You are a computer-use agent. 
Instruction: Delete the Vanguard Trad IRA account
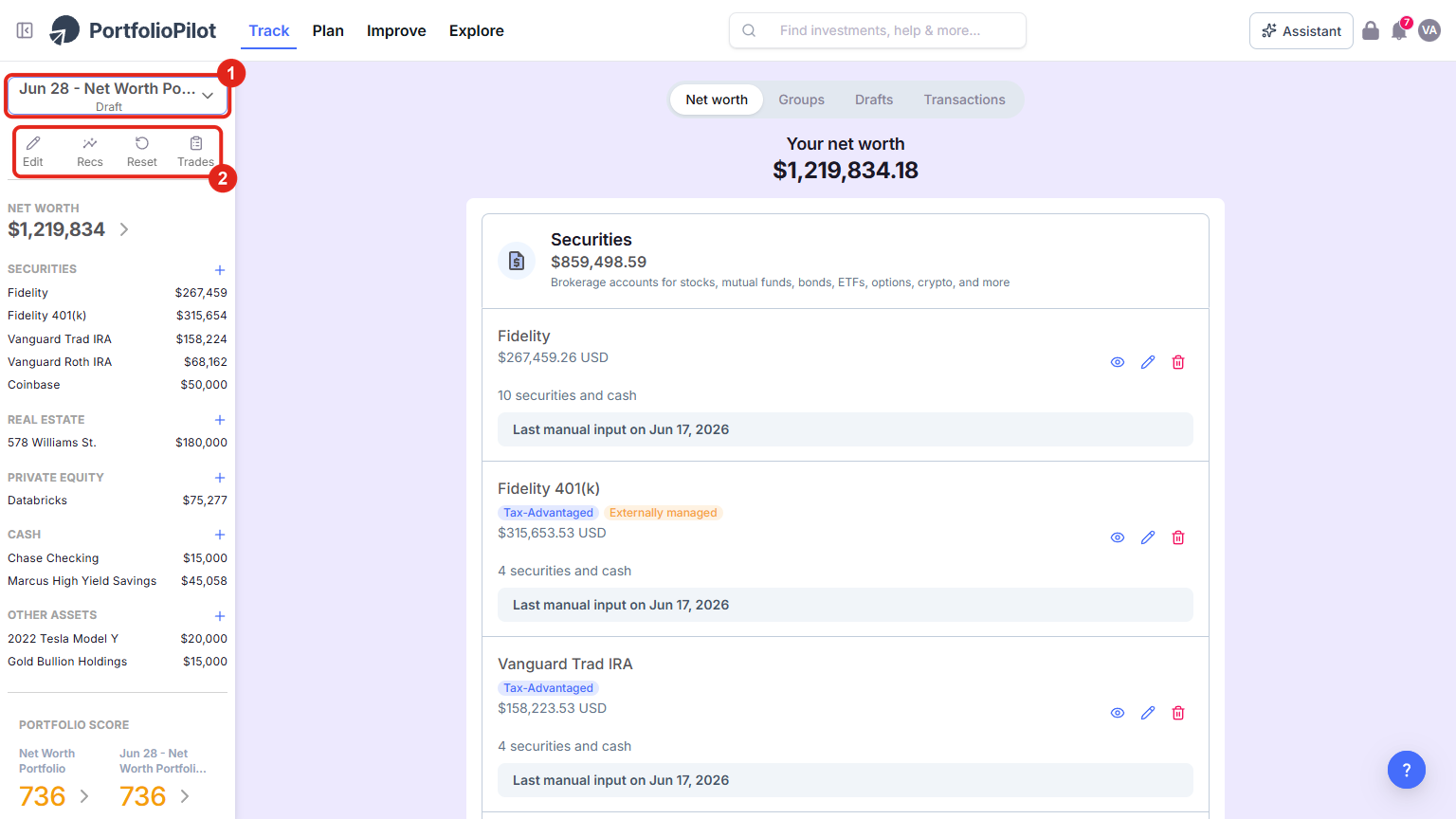tap(1178, 713)
